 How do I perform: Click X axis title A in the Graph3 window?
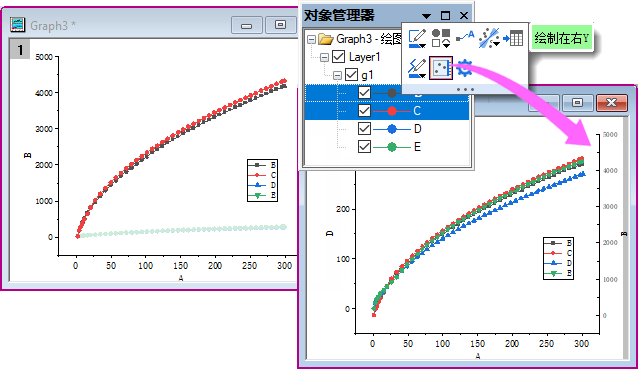point(181,278)
